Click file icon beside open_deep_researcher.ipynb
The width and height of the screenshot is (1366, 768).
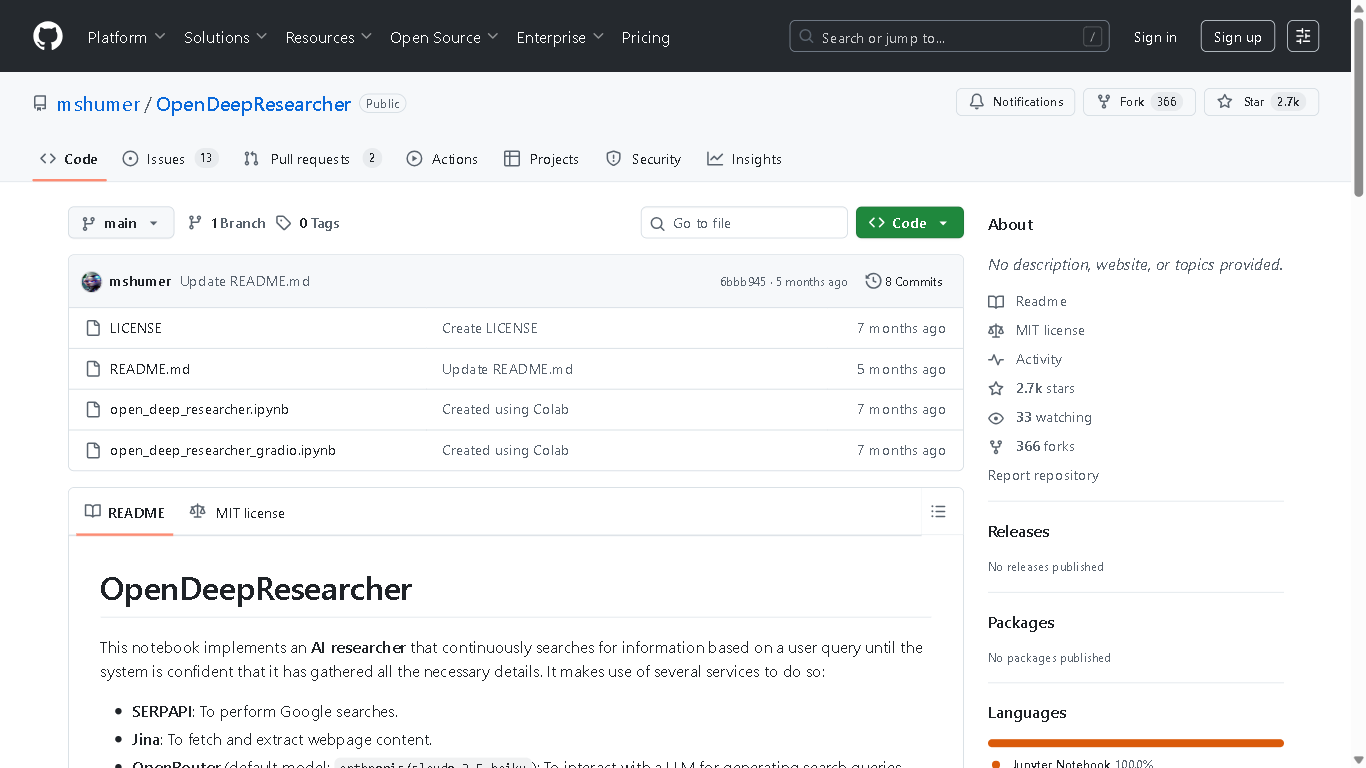pyautogui.click(x=93, y=409)
